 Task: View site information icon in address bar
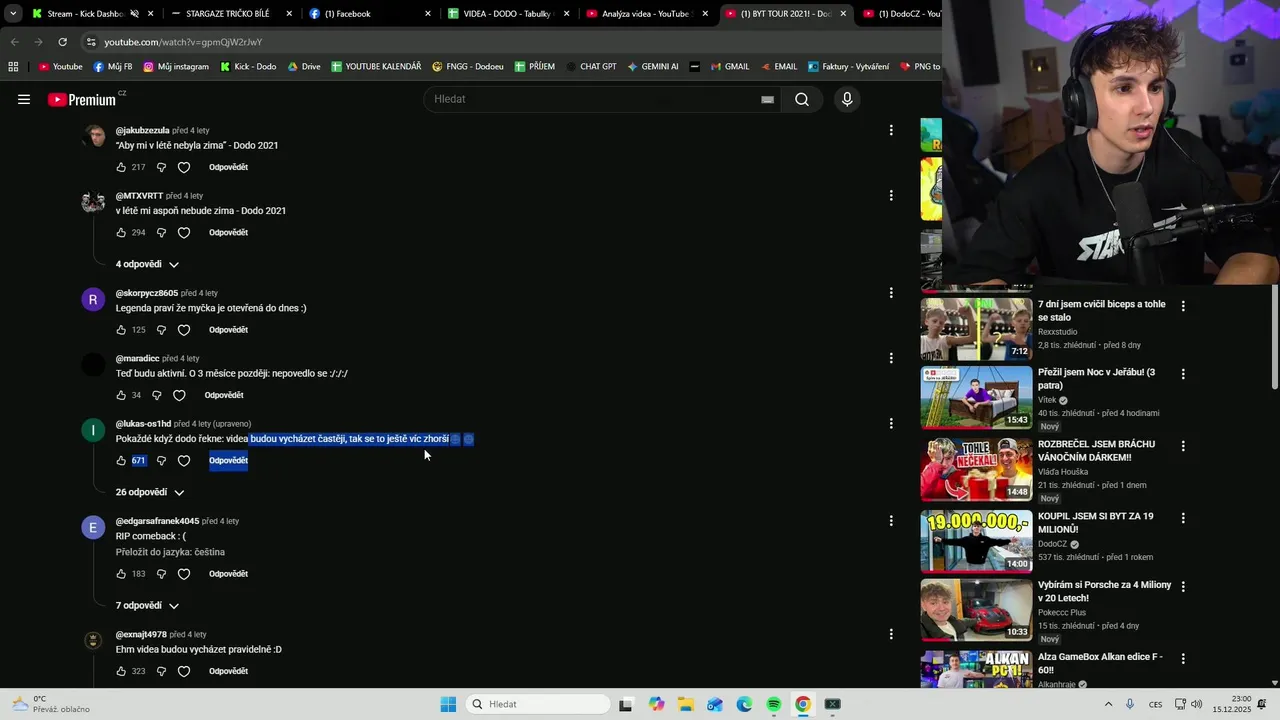(91, 42)
